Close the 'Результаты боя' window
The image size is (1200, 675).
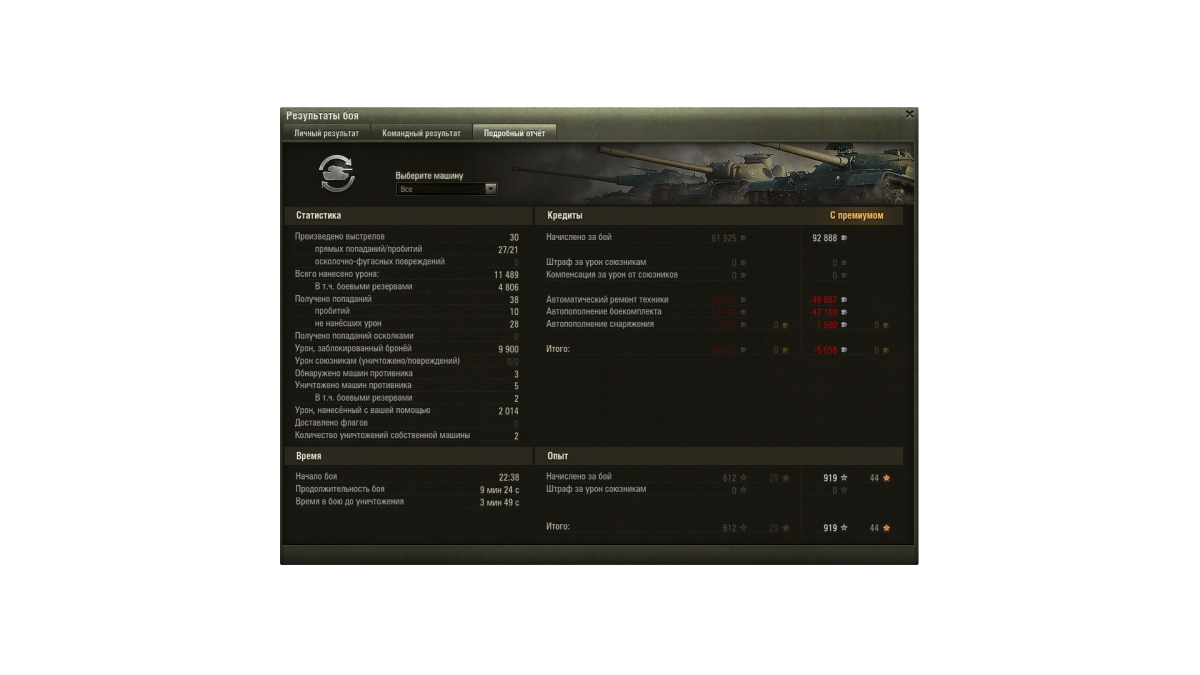tap(909, 115)
